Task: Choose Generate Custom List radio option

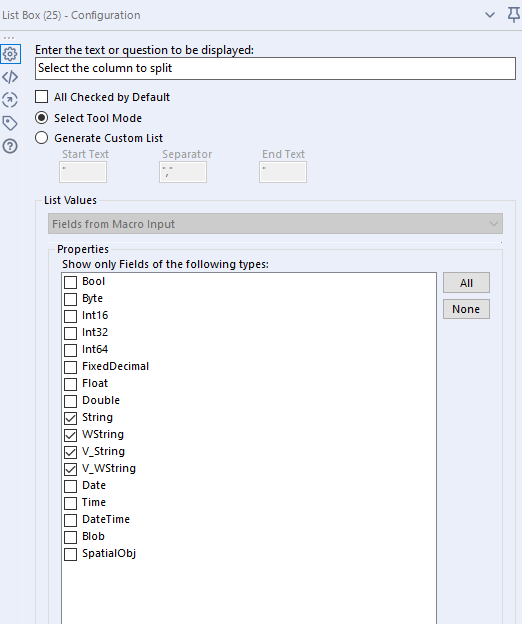Action: tap(42, 138)
